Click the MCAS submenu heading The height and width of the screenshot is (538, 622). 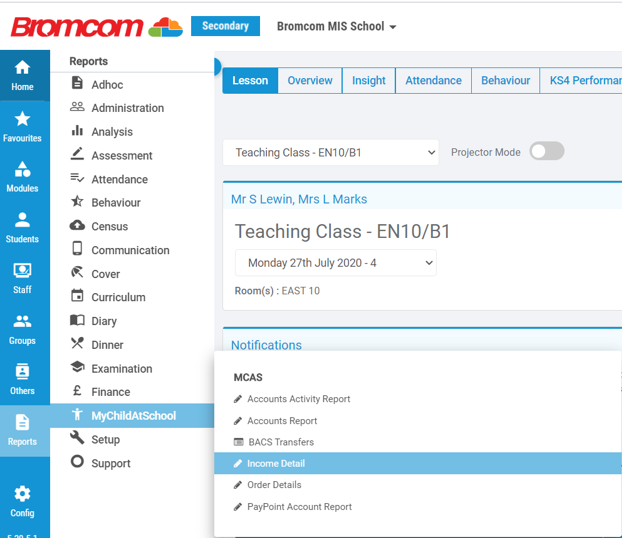click(x=248, y=377)
